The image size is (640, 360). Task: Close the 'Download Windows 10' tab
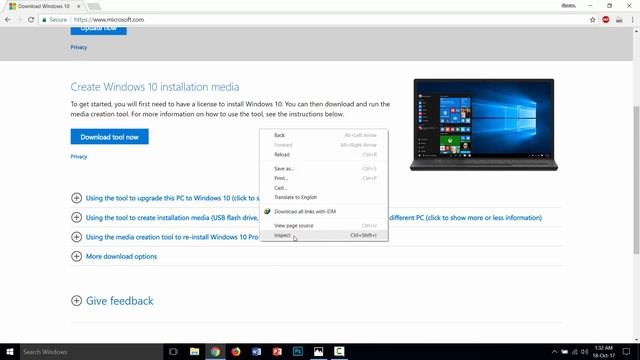click(79, 6)
